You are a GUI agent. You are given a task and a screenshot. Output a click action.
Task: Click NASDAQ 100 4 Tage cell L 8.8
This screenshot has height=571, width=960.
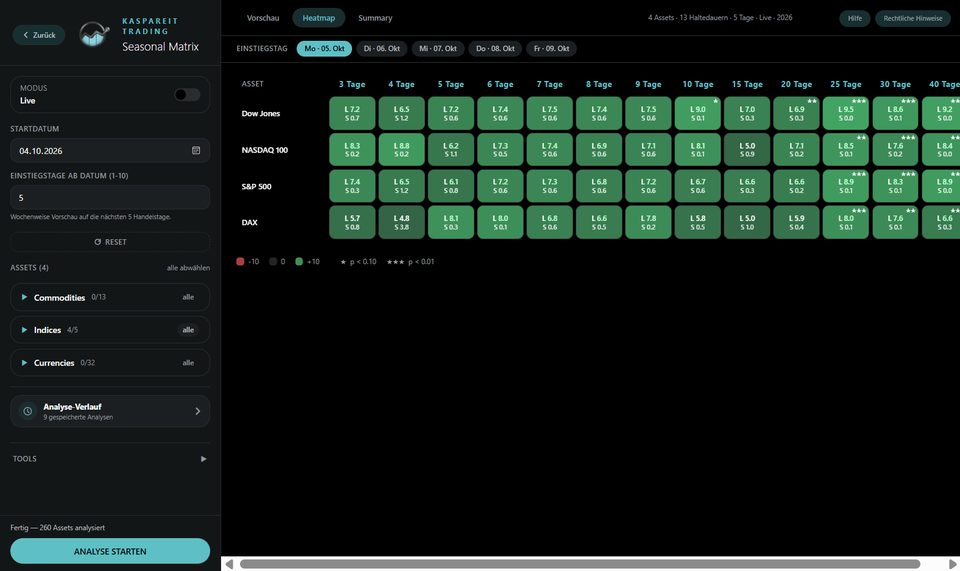click(402, 149)
